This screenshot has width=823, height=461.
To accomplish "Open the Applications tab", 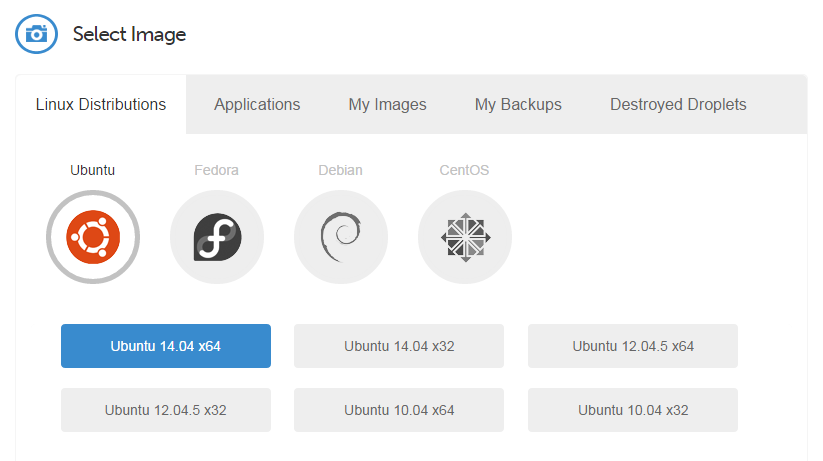I will (x=257, y=104).
